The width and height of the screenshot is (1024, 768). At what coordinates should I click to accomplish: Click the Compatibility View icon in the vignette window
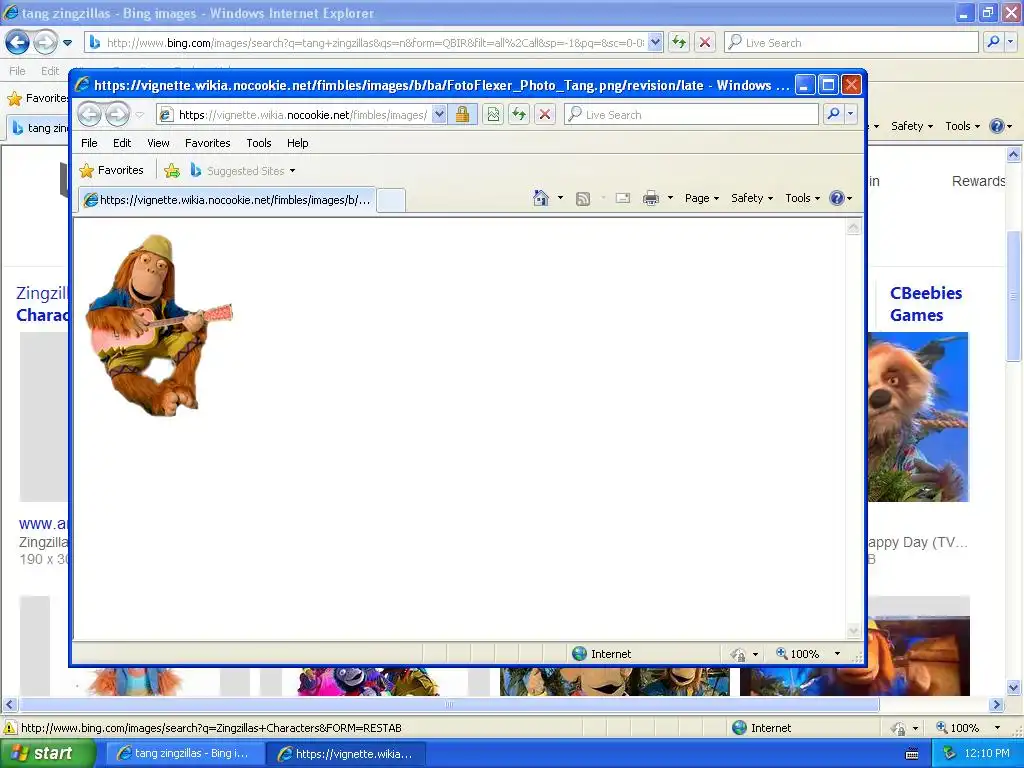pos(493,115)
